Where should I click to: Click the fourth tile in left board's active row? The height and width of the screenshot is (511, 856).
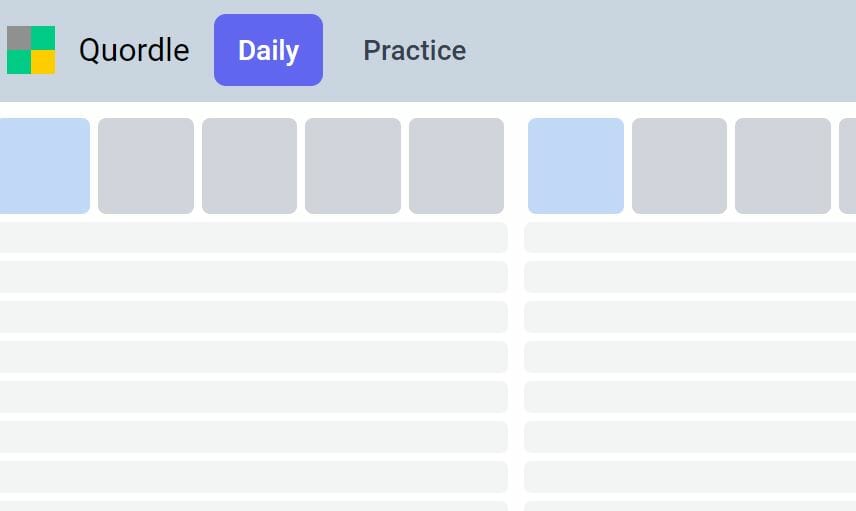tap(353, 166)
